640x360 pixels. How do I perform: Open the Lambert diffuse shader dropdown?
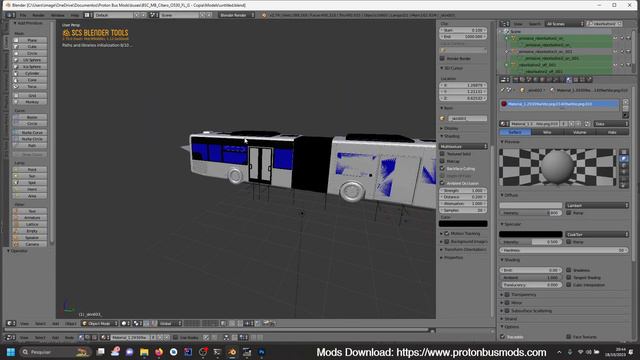[x=597, y=205]
